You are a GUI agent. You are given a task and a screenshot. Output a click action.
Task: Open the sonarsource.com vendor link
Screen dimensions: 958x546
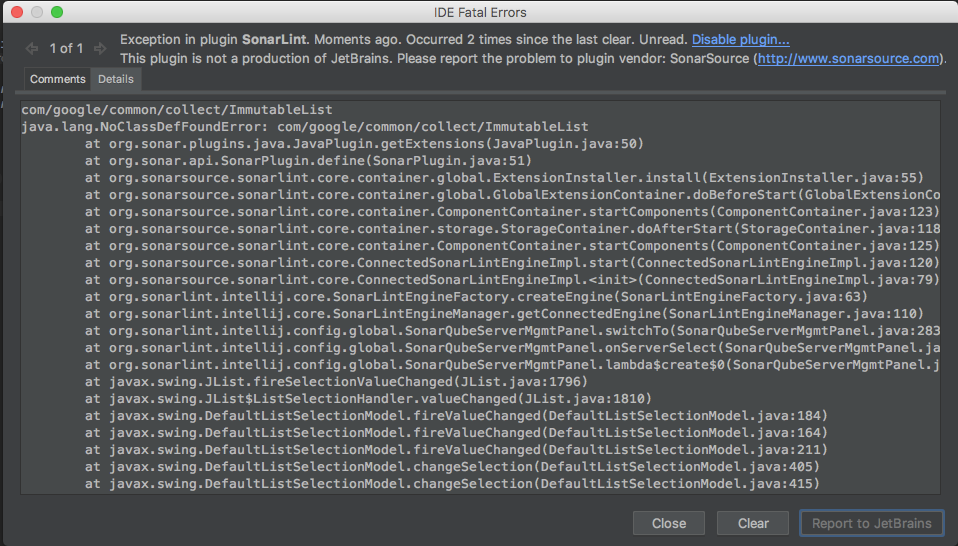849,59
